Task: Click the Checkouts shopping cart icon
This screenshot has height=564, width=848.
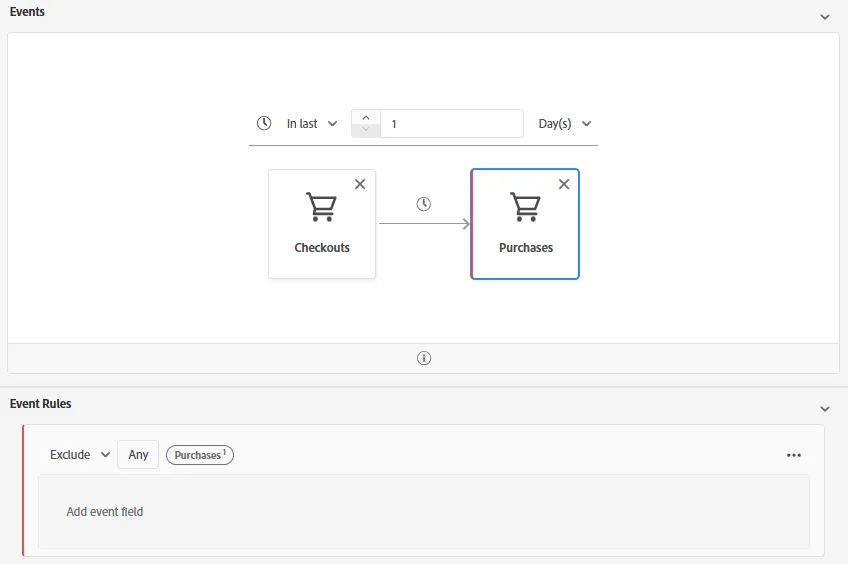Action: point(322,207)
